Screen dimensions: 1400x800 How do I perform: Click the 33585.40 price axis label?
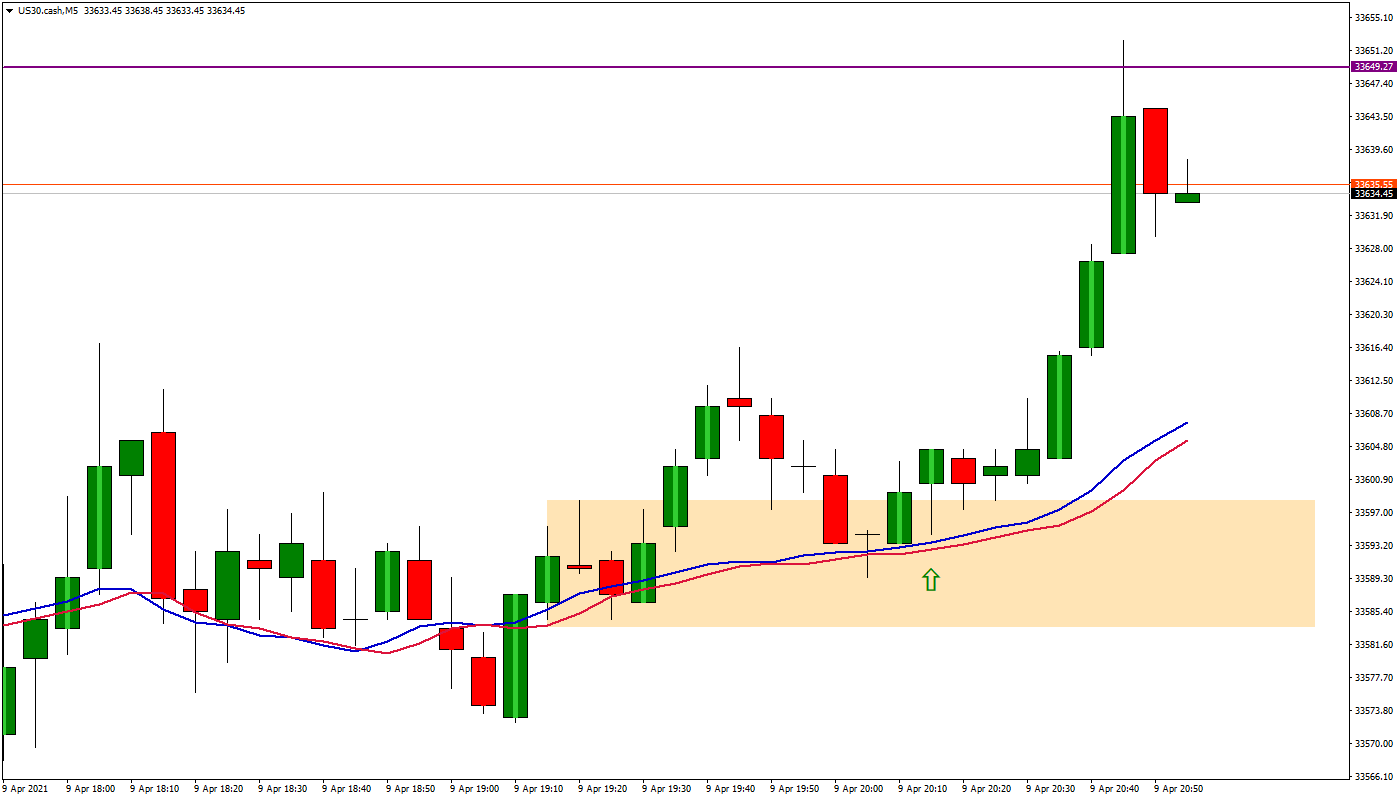tap(1374, 612)
